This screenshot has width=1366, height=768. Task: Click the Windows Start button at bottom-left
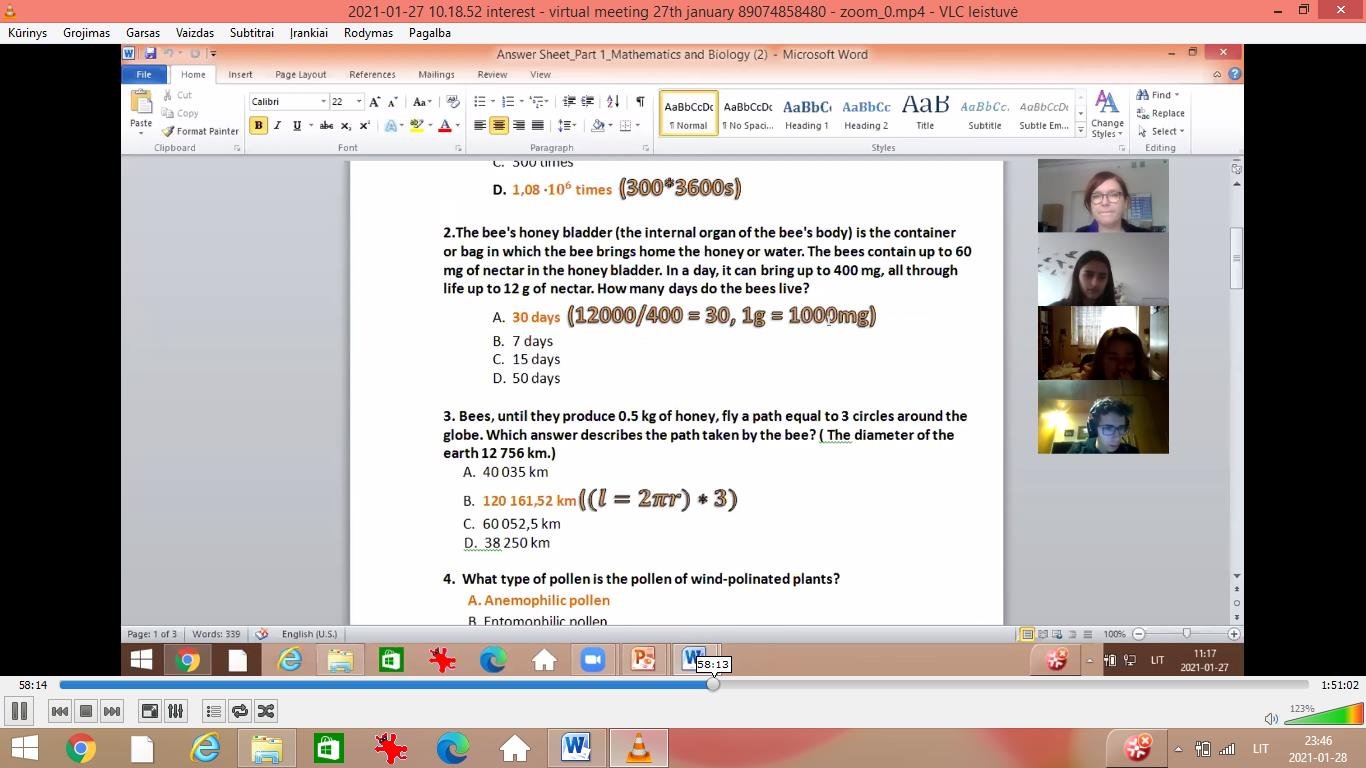(24, 748)
